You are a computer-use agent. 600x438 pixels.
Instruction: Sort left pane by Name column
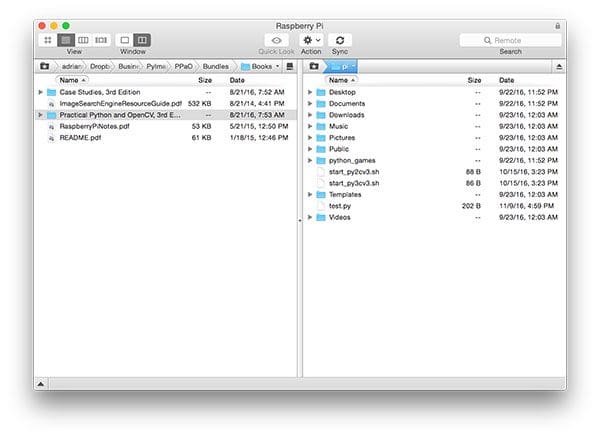coord(72,80)
